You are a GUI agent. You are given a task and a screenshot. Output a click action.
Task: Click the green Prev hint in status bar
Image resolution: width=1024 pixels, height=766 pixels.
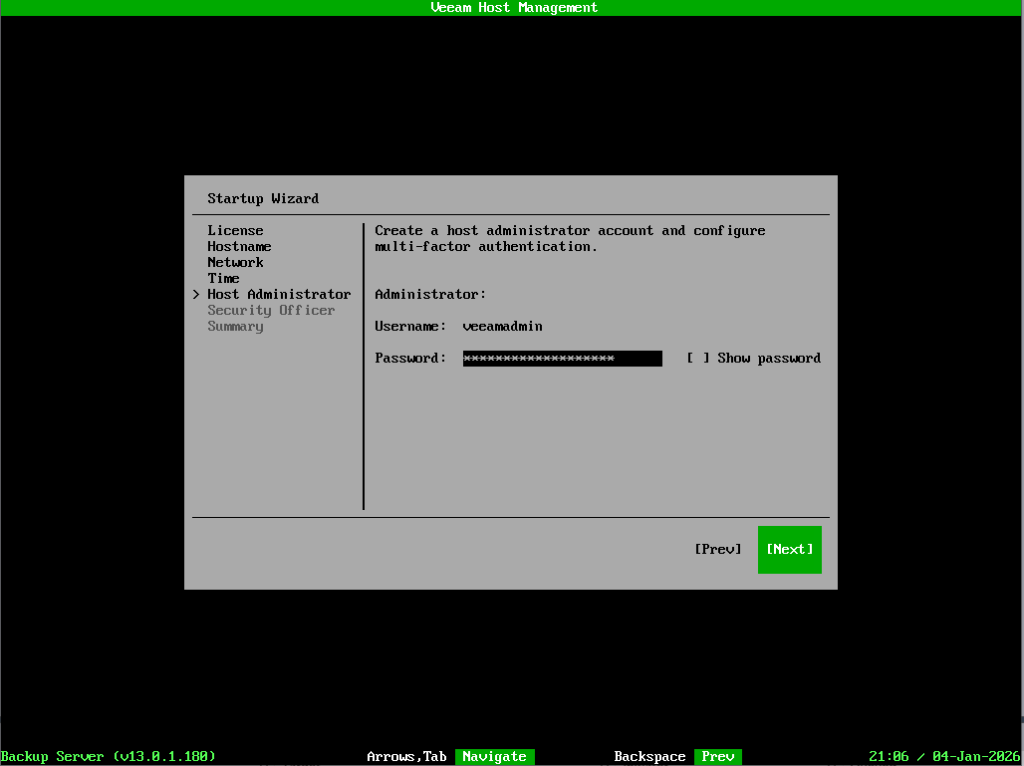pyautogui.click(x=717, y=757)
